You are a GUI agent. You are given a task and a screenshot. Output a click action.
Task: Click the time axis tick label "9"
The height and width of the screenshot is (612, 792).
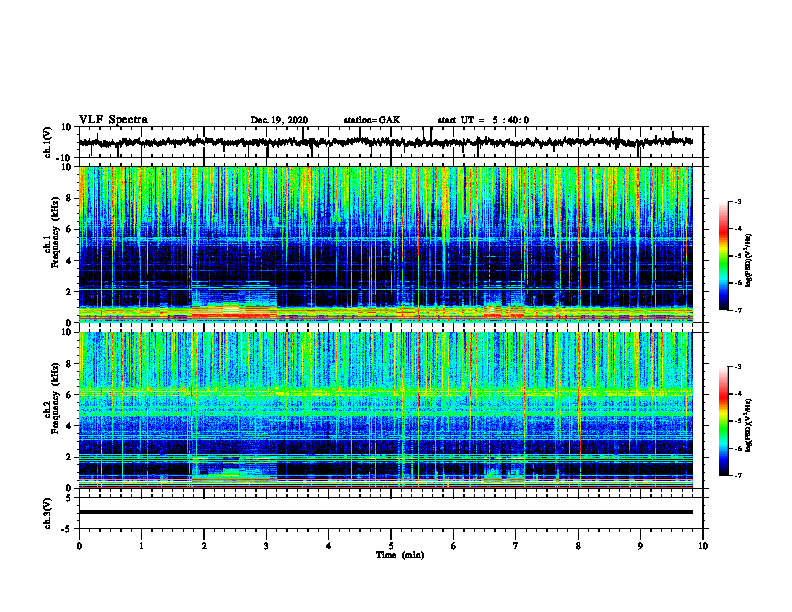(x=640, y=546)
